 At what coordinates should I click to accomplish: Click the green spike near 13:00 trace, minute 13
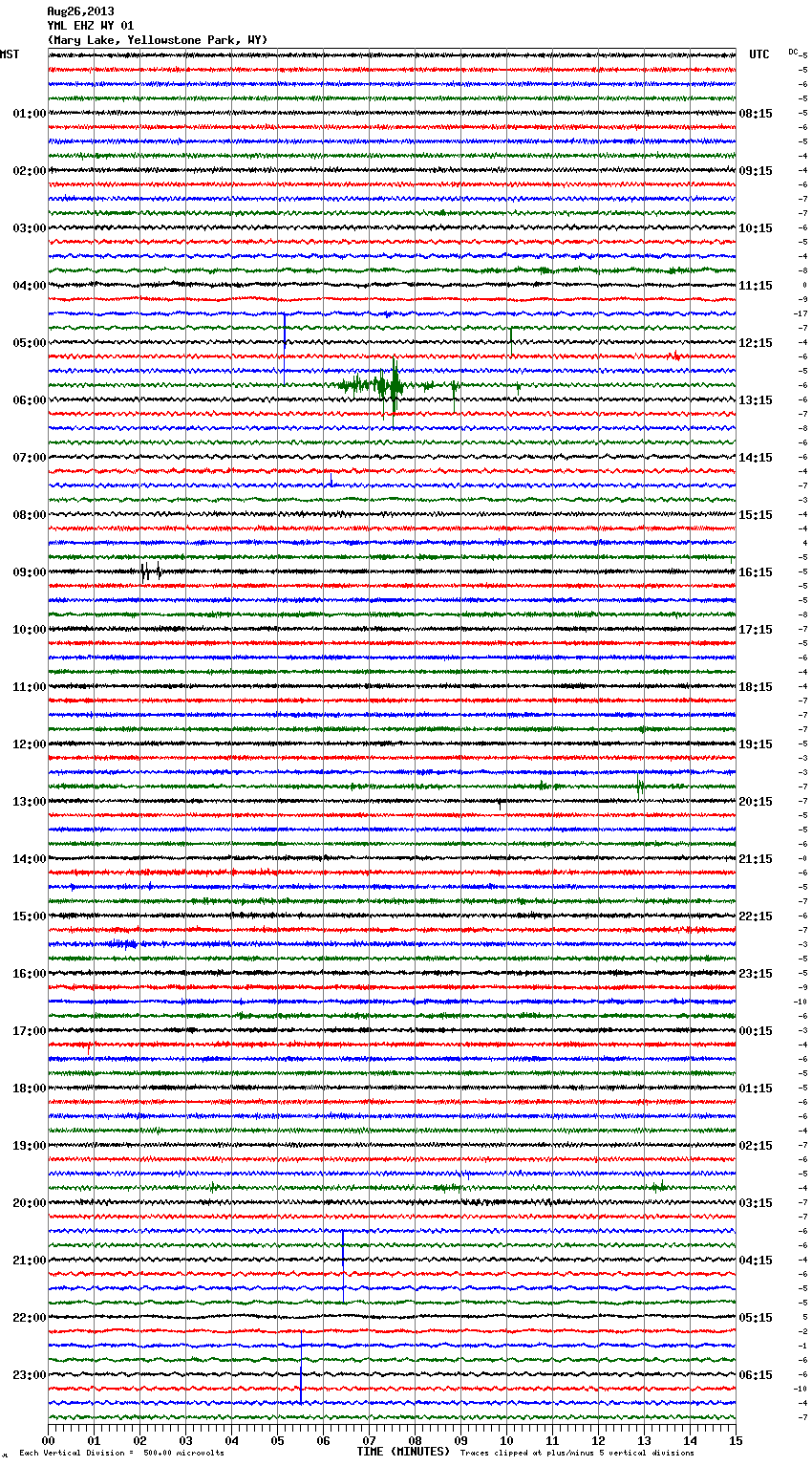[640, 787]
